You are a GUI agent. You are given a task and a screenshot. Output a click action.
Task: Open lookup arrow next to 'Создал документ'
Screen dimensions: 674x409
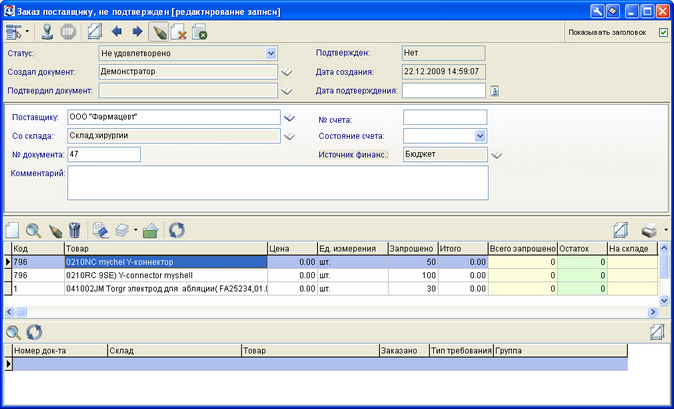[x=287, y=73]
